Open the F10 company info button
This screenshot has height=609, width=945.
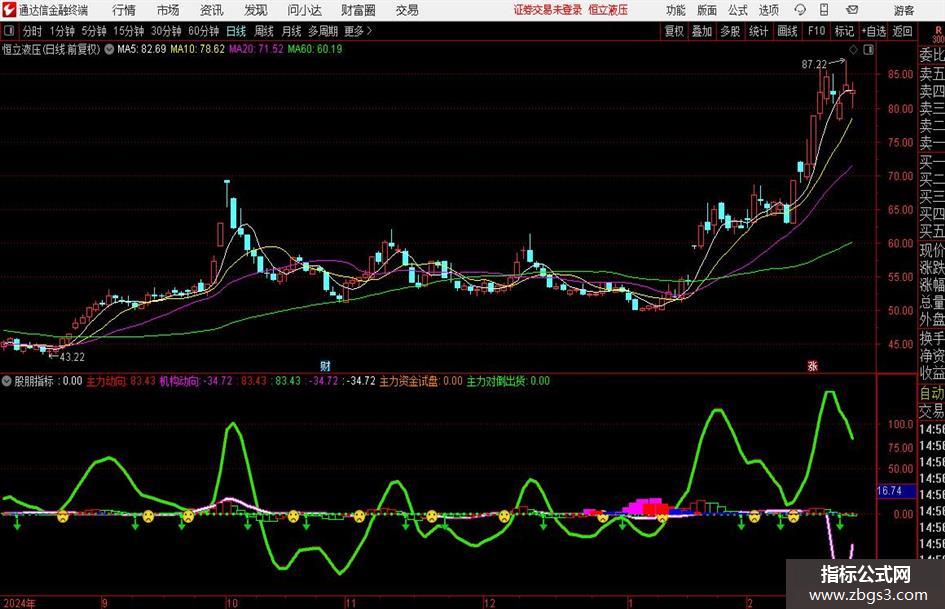point(817,31)
